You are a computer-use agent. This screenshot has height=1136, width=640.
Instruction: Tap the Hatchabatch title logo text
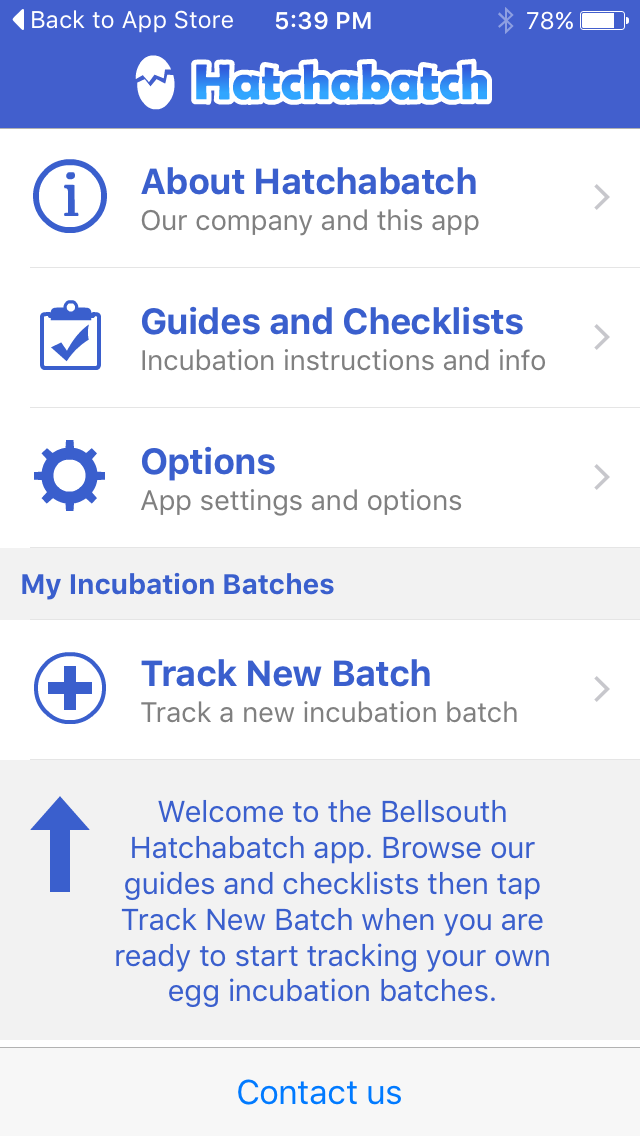pyautogui.click(x=340, y=84)
